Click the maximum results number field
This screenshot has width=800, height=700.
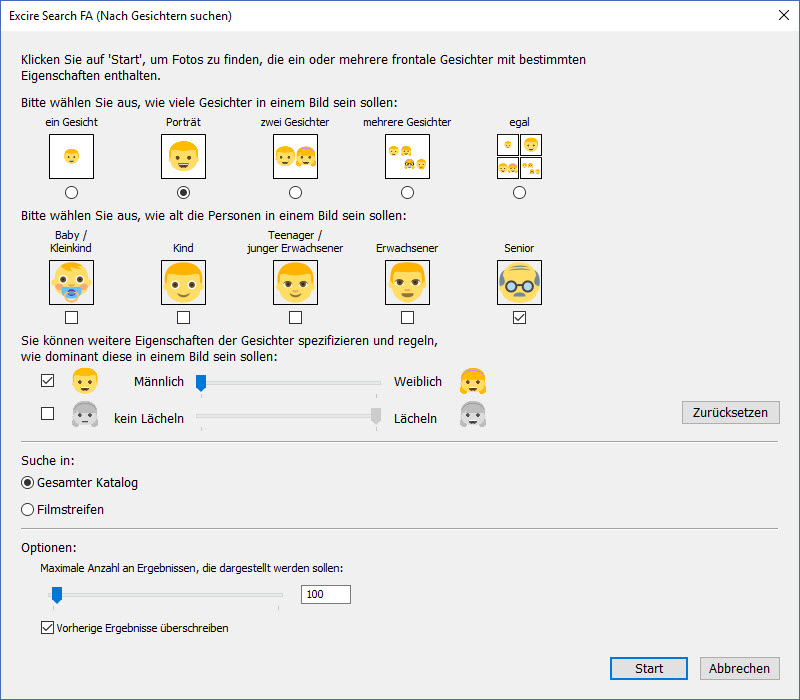[325, 595]
